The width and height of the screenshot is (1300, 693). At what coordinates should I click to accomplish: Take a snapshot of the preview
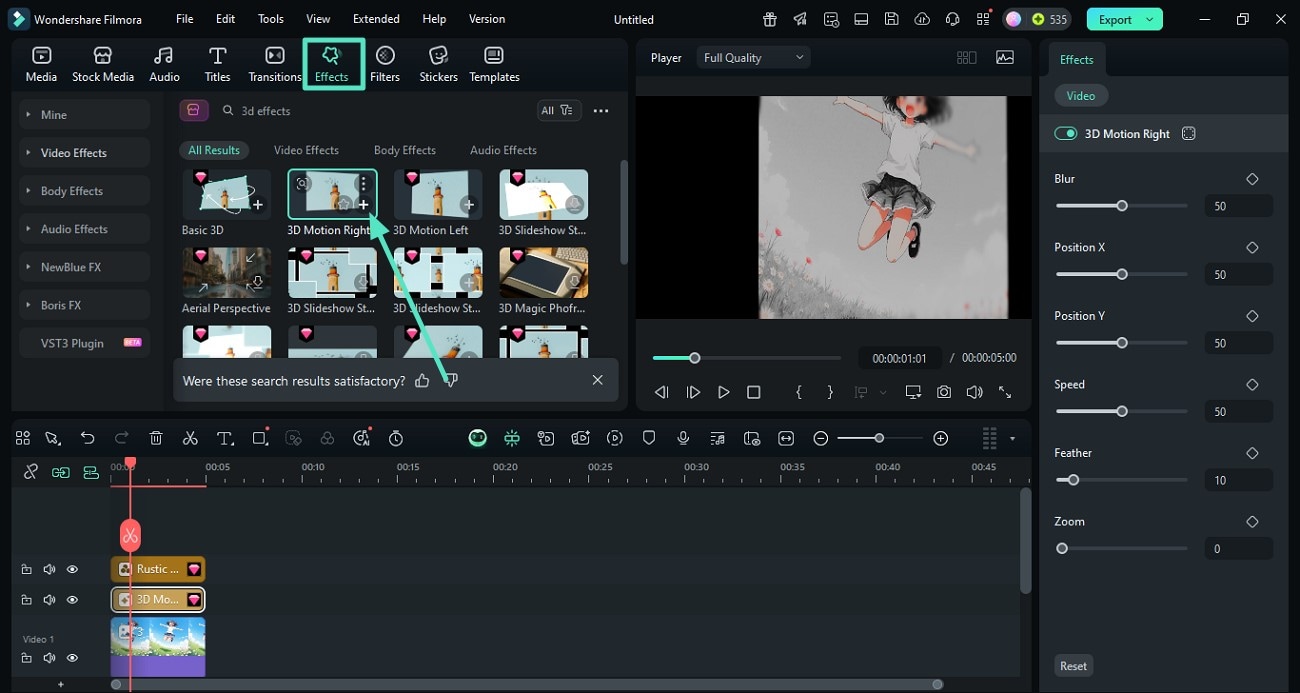(944, 393)
